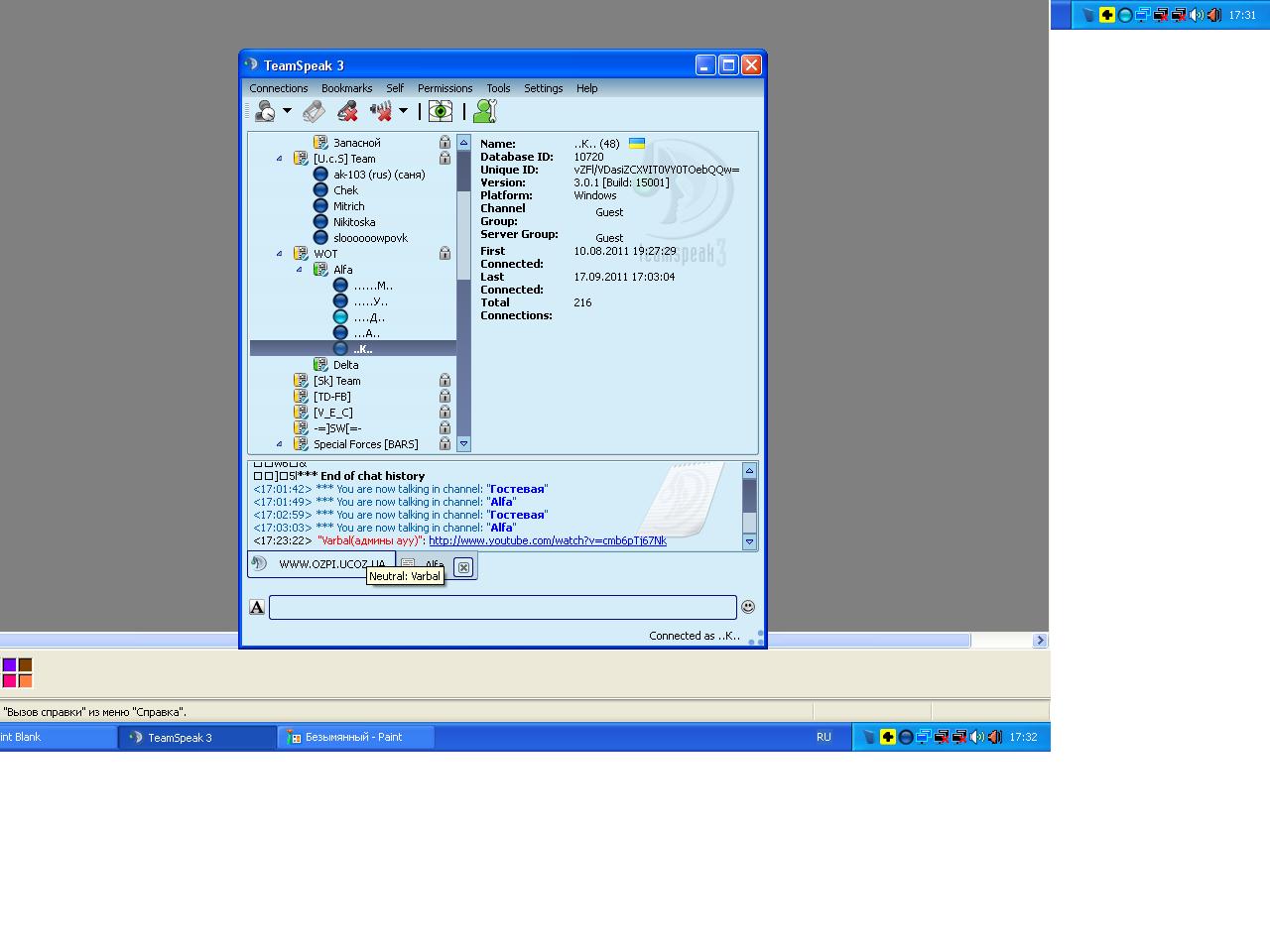Select user ...А.. in Alfa
The height and width of the screenshot is (952, 1270).
pos(367,333)
